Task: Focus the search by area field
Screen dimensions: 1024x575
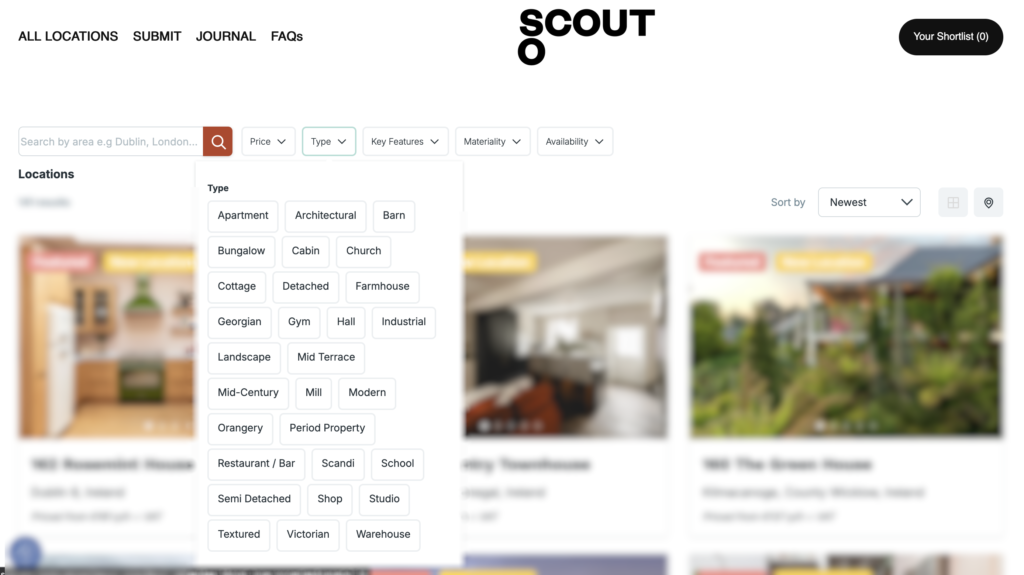Action: (110, 141)
